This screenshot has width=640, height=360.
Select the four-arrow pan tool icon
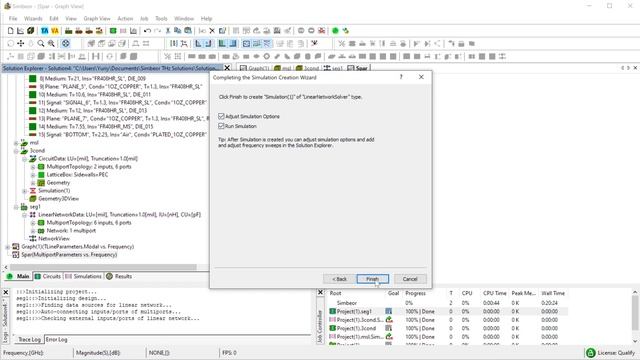(x=20, y=43)
